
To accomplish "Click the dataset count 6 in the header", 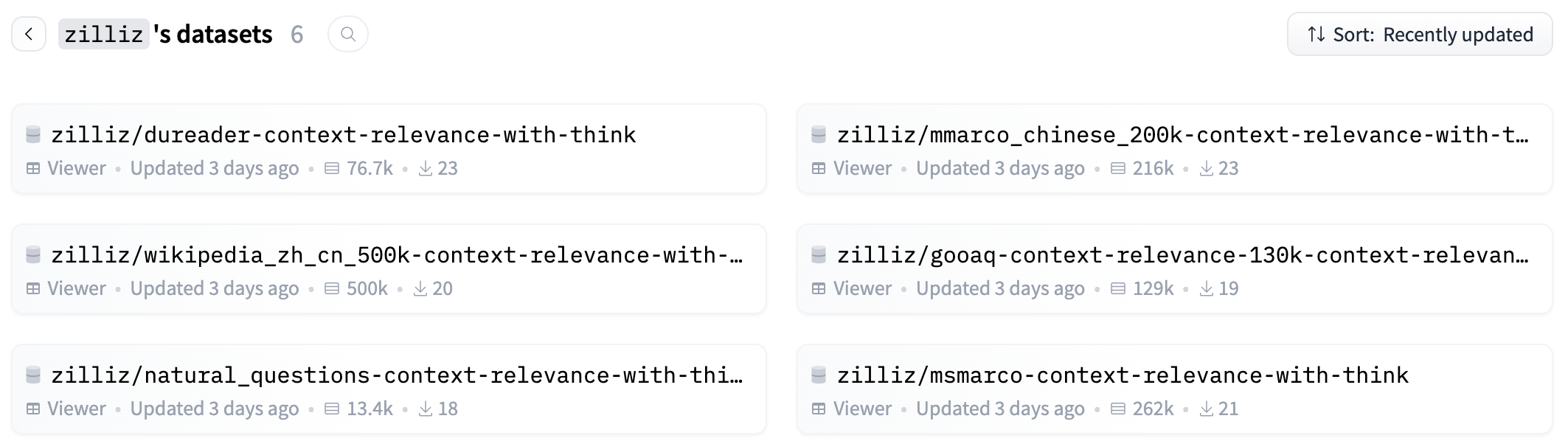I will pos(298,34).
